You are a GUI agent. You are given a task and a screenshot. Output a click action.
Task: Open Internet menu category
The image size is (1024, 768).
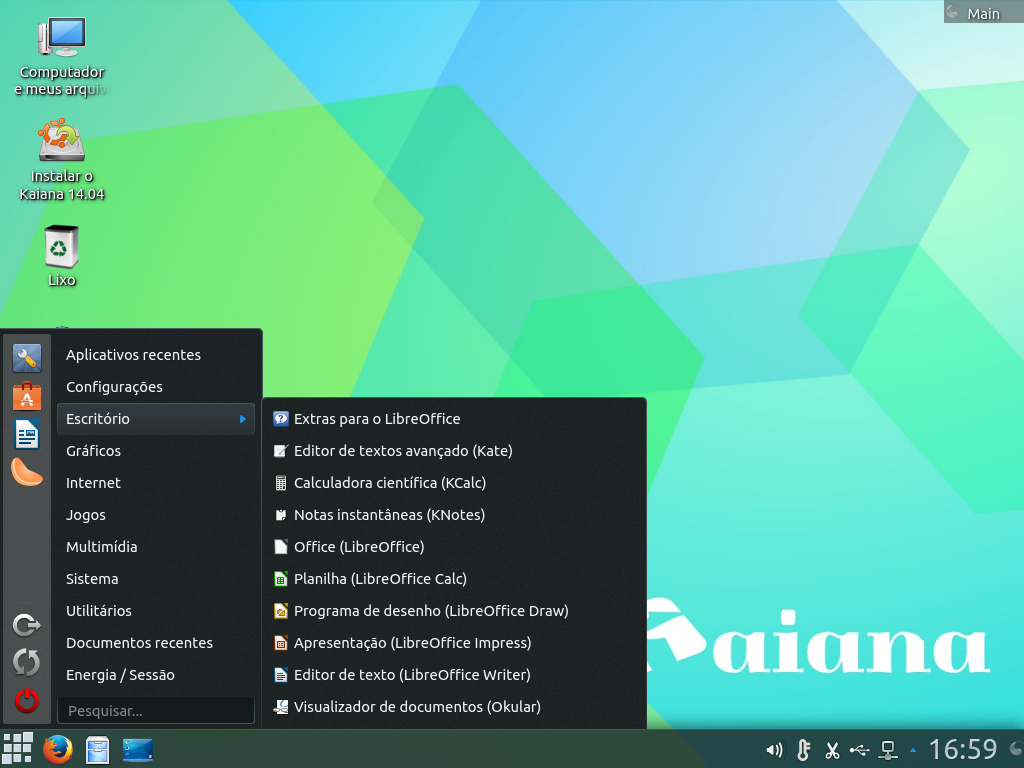[155, 483]
